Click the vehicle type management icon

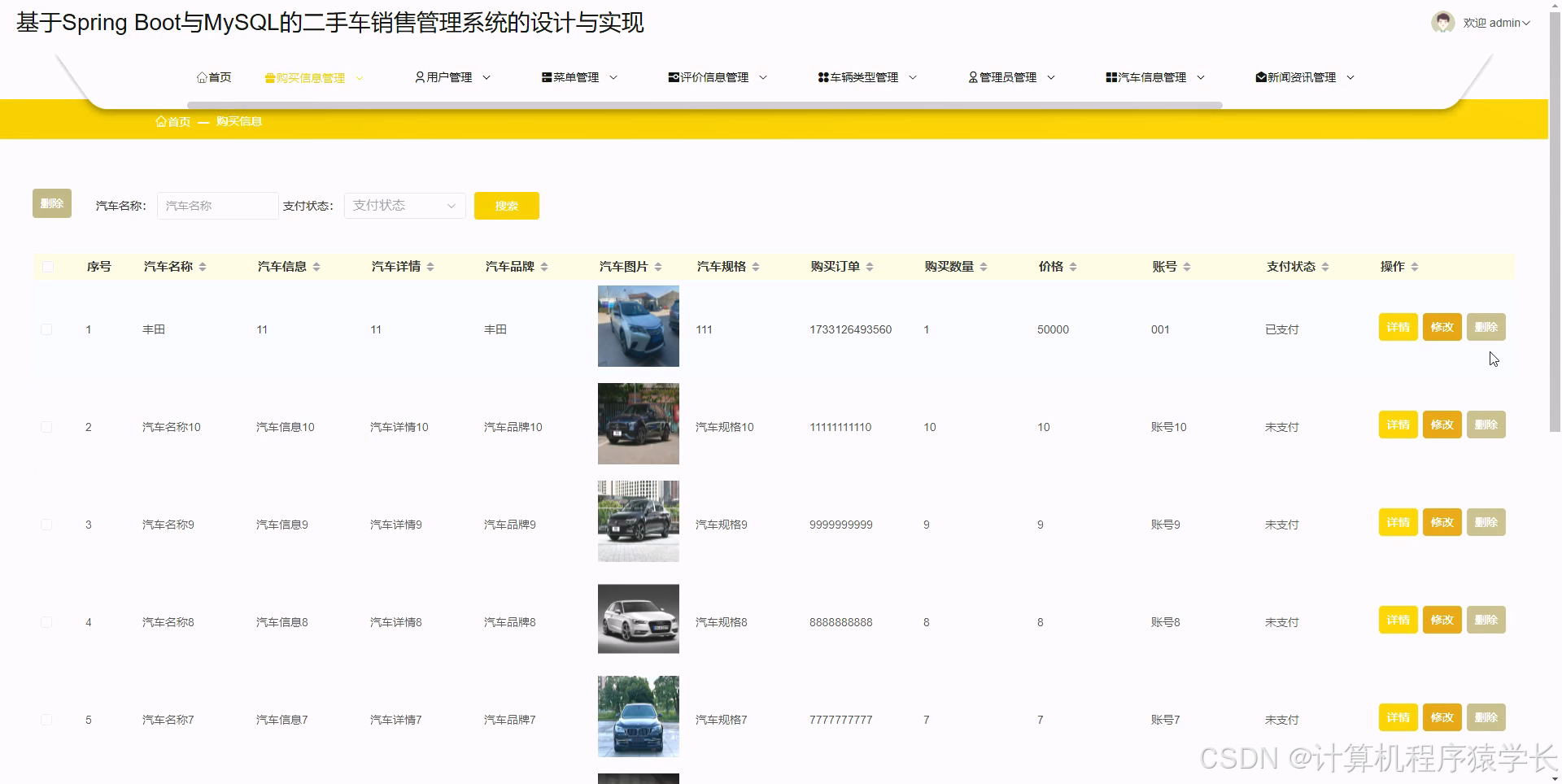coord(823,77)
